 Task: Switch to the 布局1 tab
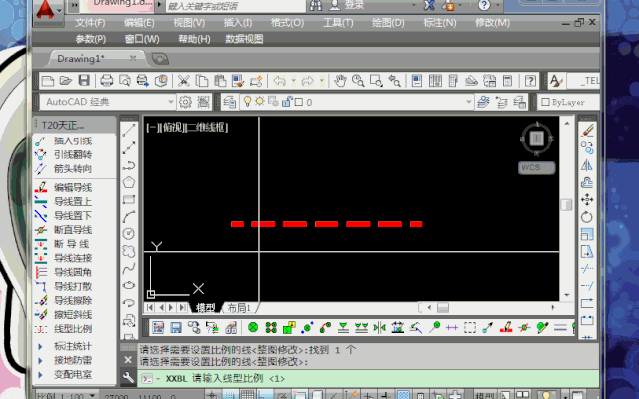(x=239, y=308)
